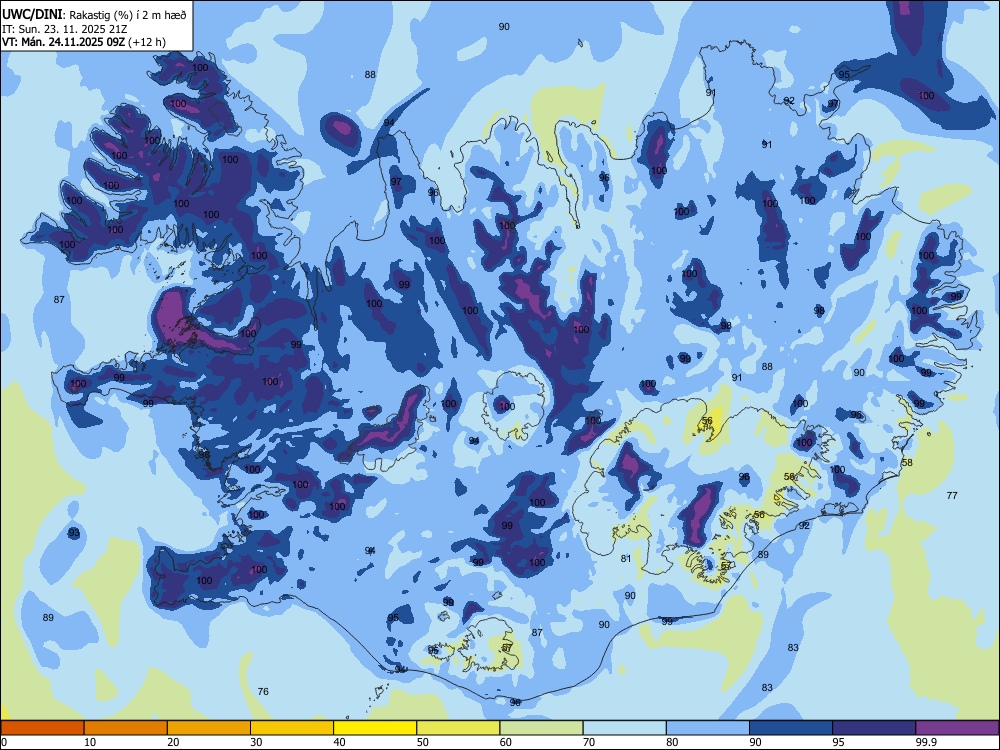Click the 'VT: Mán. 24.11.2025 09Z (+12 h)' line
The height and width of the screenshot is (750, 1000).
point(84,42)
